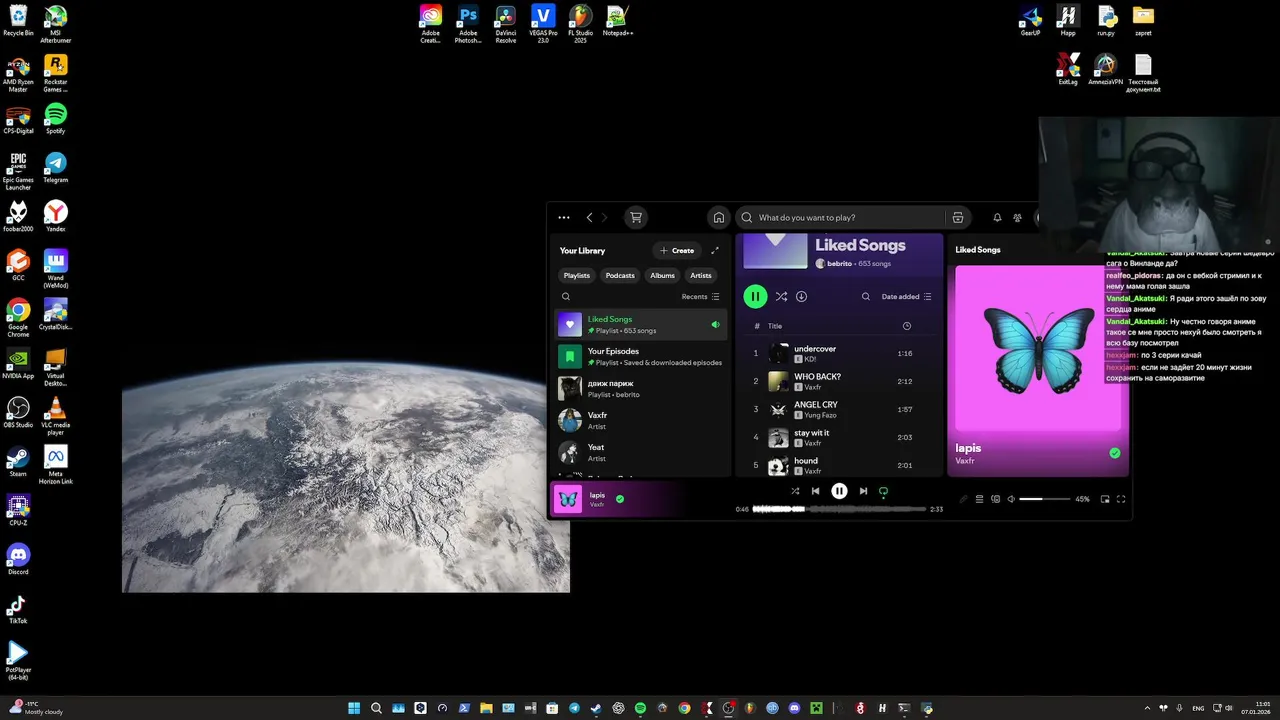Click lapis title in now-playing bar
1280x720 pixels.
[x=597, y=495]
